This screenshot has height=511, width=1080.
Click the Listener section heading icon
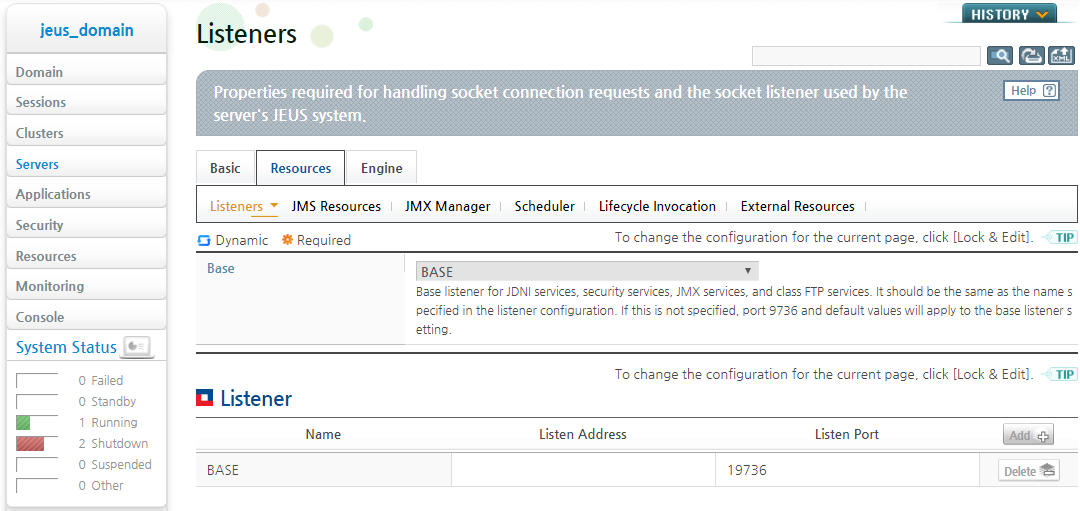(205, 398)
